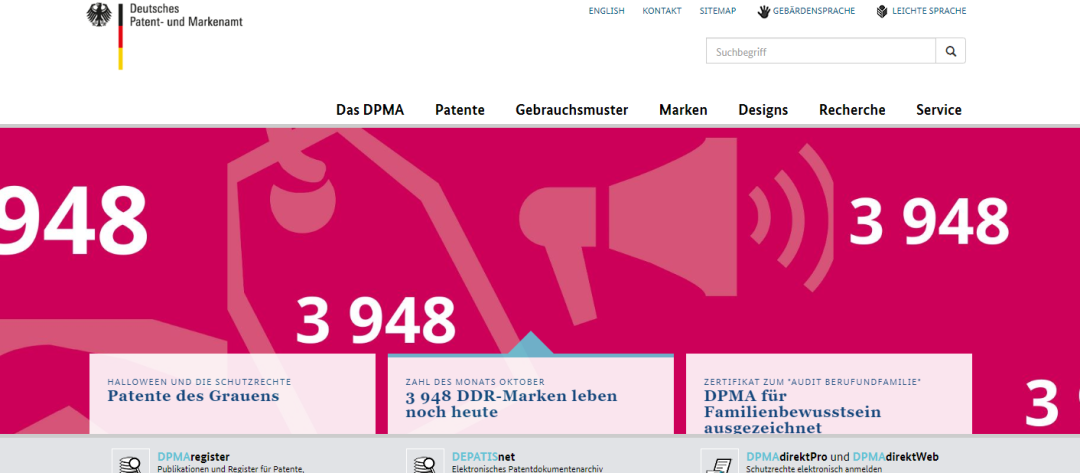This screenshot has width=1080, height=473.
Task: Open the DPMAregister icon
Action: click(130, 461)
